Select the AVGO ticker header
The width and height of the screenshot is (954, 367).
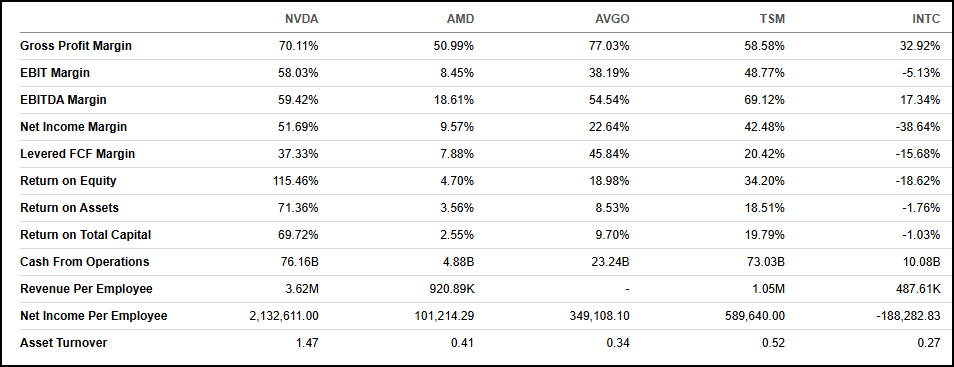613,19
